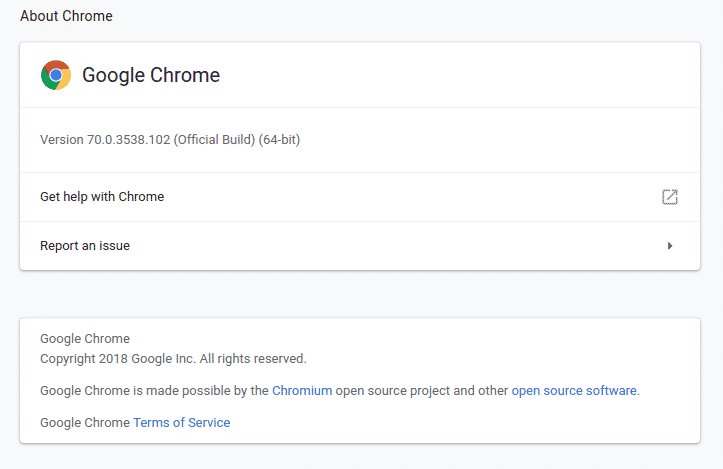The image size is (723, 469).
Task: Click the external link icon for Chrome help
Action: [670, 197]
